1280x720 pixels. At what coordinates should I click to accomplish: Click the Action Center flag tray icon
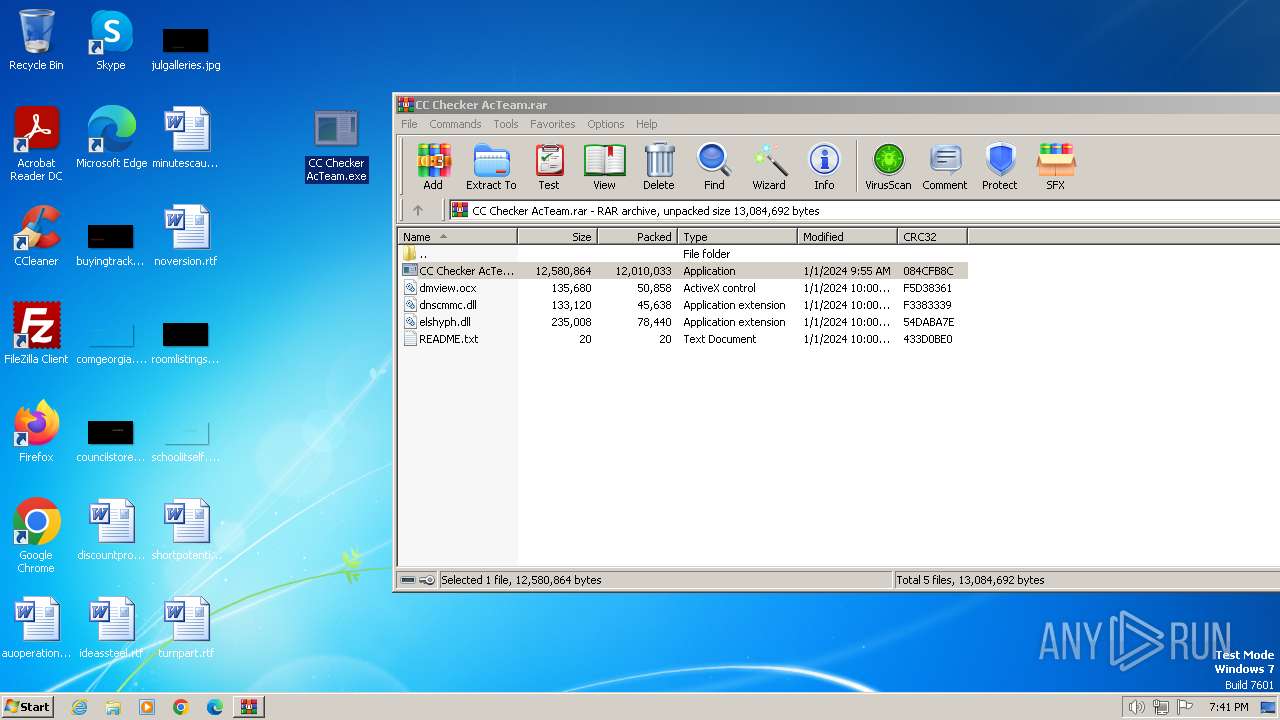coord(1185,707)
